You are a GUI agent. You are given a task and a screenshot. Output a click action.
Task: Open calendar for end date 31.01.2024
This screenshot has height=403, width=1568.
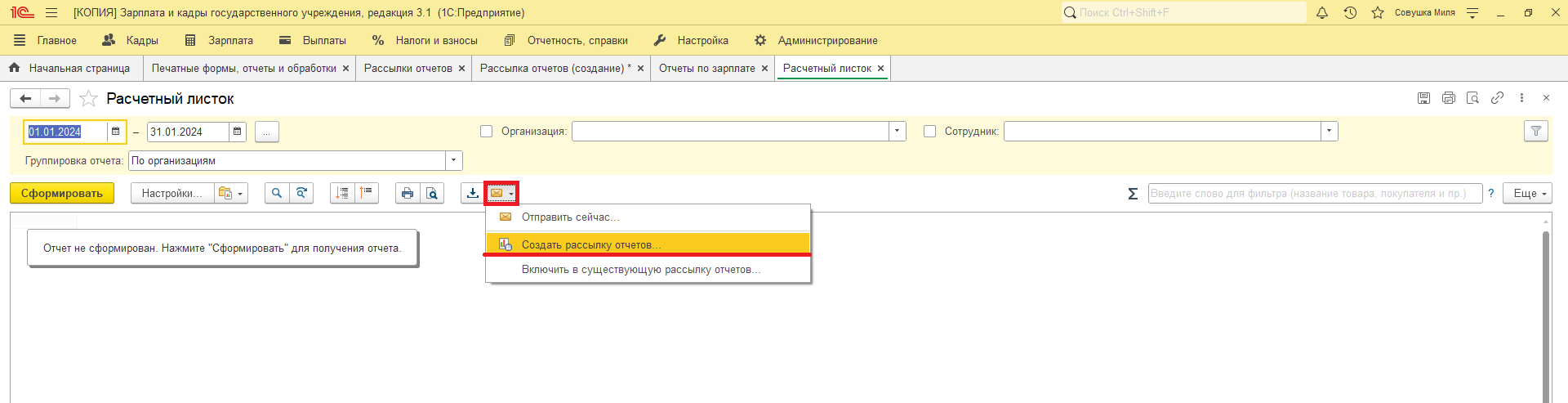click(x=237, y=132)
